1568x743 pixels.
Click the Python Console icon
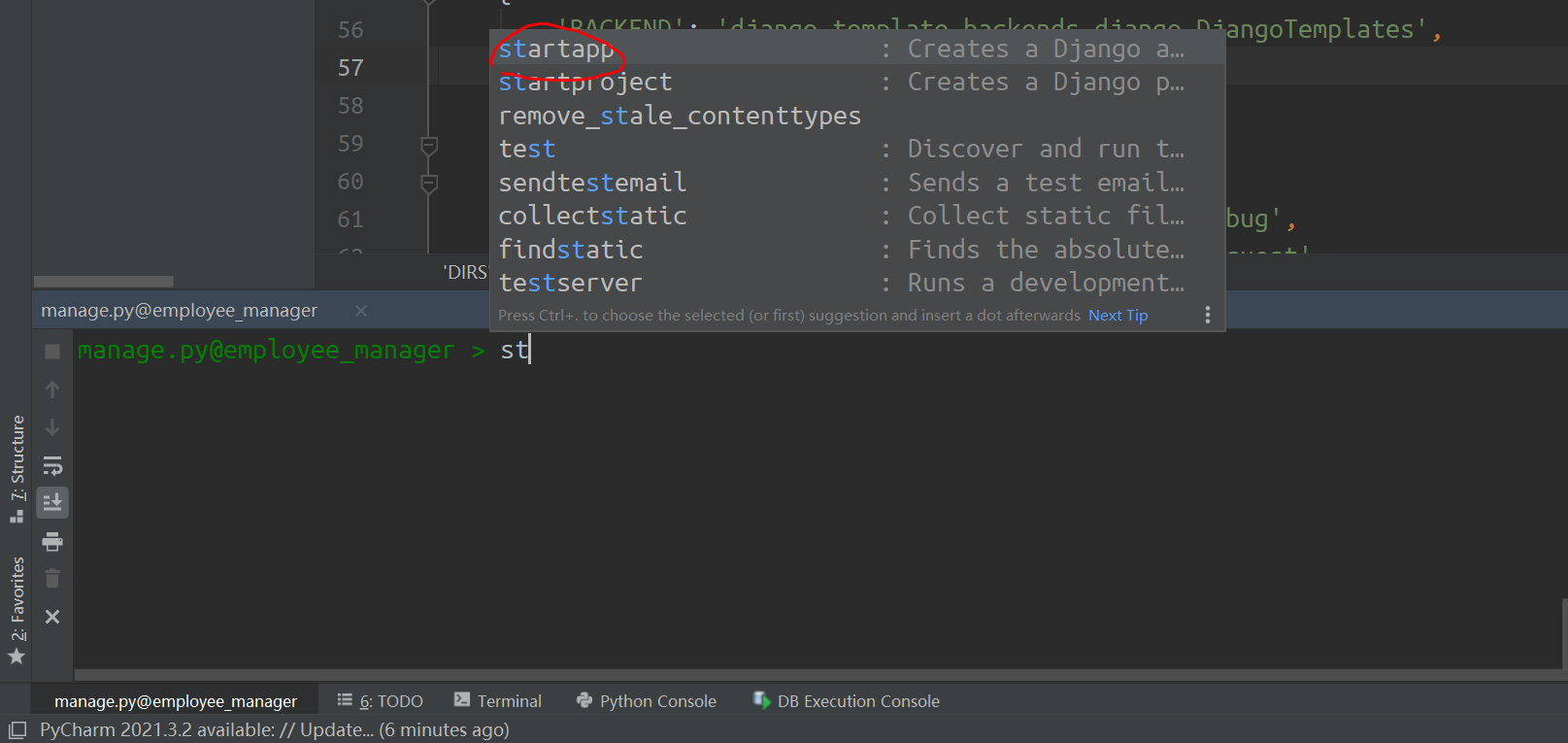point(584,700)
